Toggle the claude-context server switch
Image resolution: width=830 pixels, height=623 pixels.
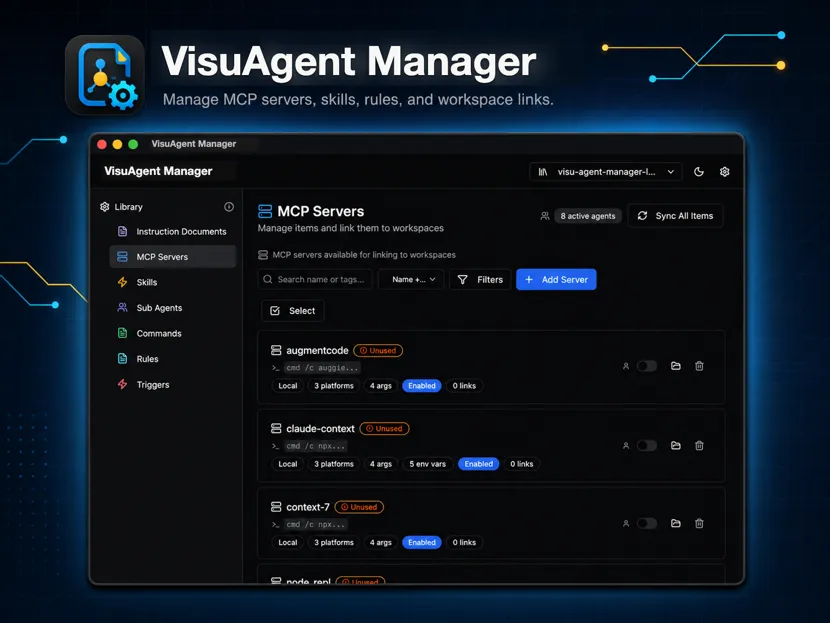click(646, 446)
